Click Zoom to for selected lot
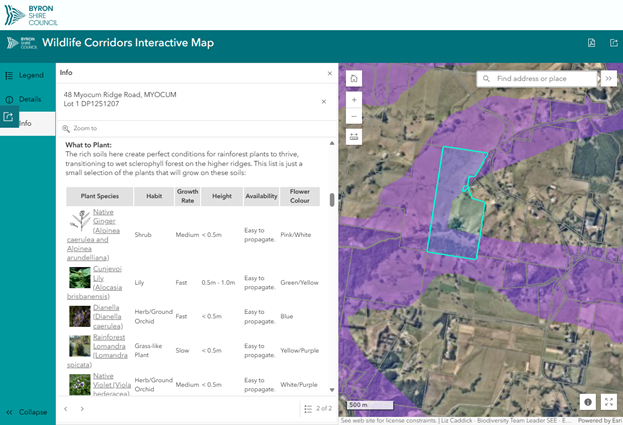Viewport: 623px width, 425px height. 84,128
